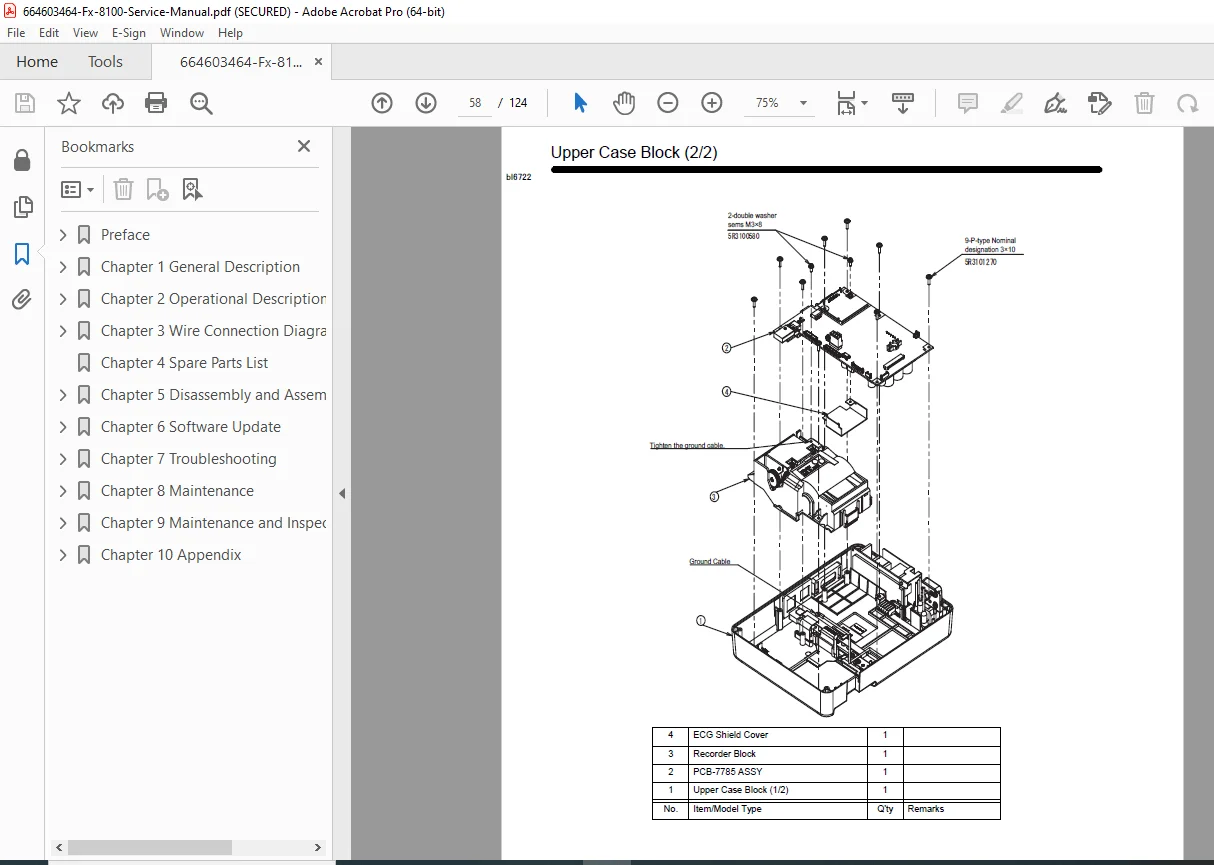
Task: Expand Chapter 5 Disassembly and Assembly
Action: [x=63, y=395]
